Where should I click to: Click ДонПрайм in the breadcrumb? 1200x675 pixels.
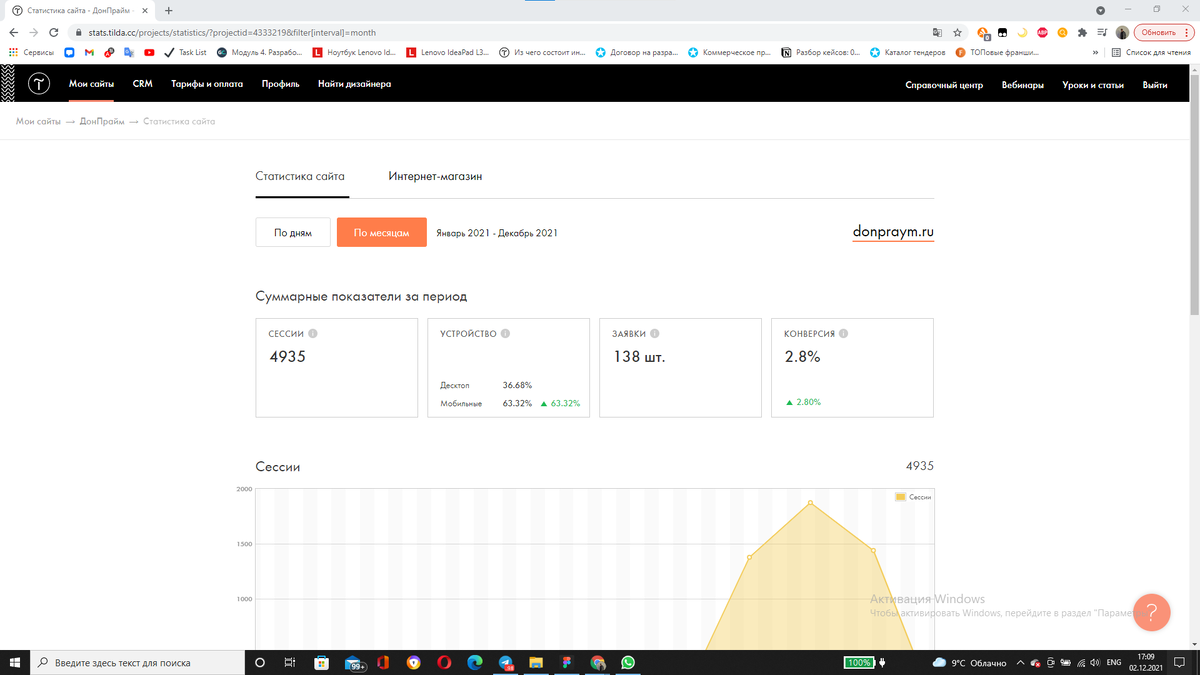[102, 121]
